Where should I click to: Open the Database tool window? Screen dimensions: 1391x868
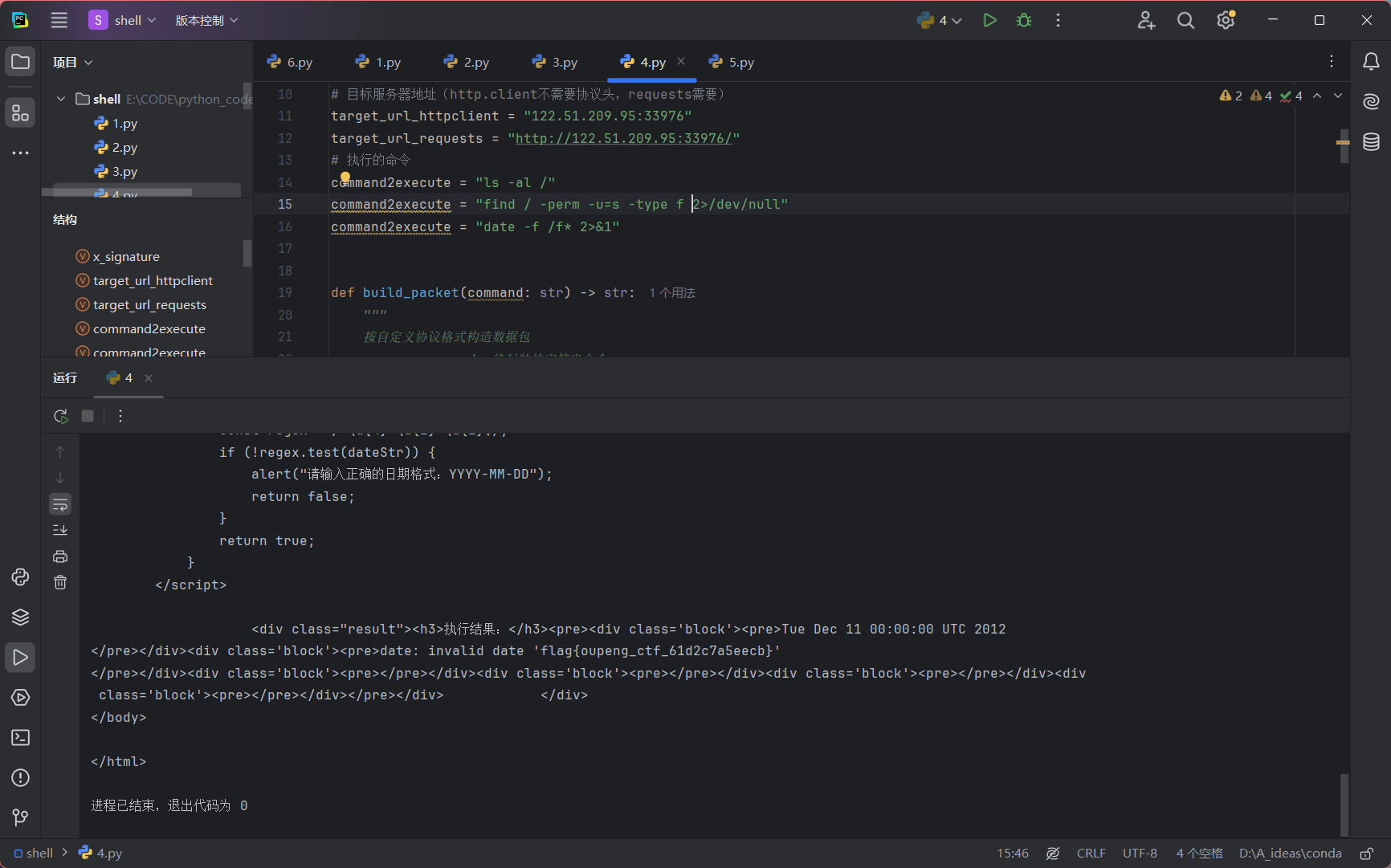click(x=1371, y=142)
